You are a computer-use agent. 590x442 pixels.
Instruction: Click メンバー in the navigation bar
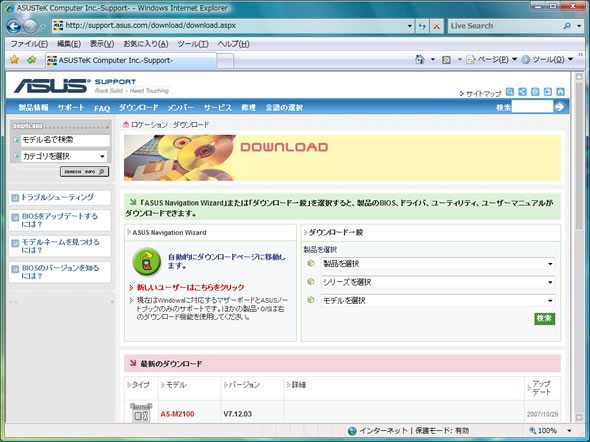[181, 108]
